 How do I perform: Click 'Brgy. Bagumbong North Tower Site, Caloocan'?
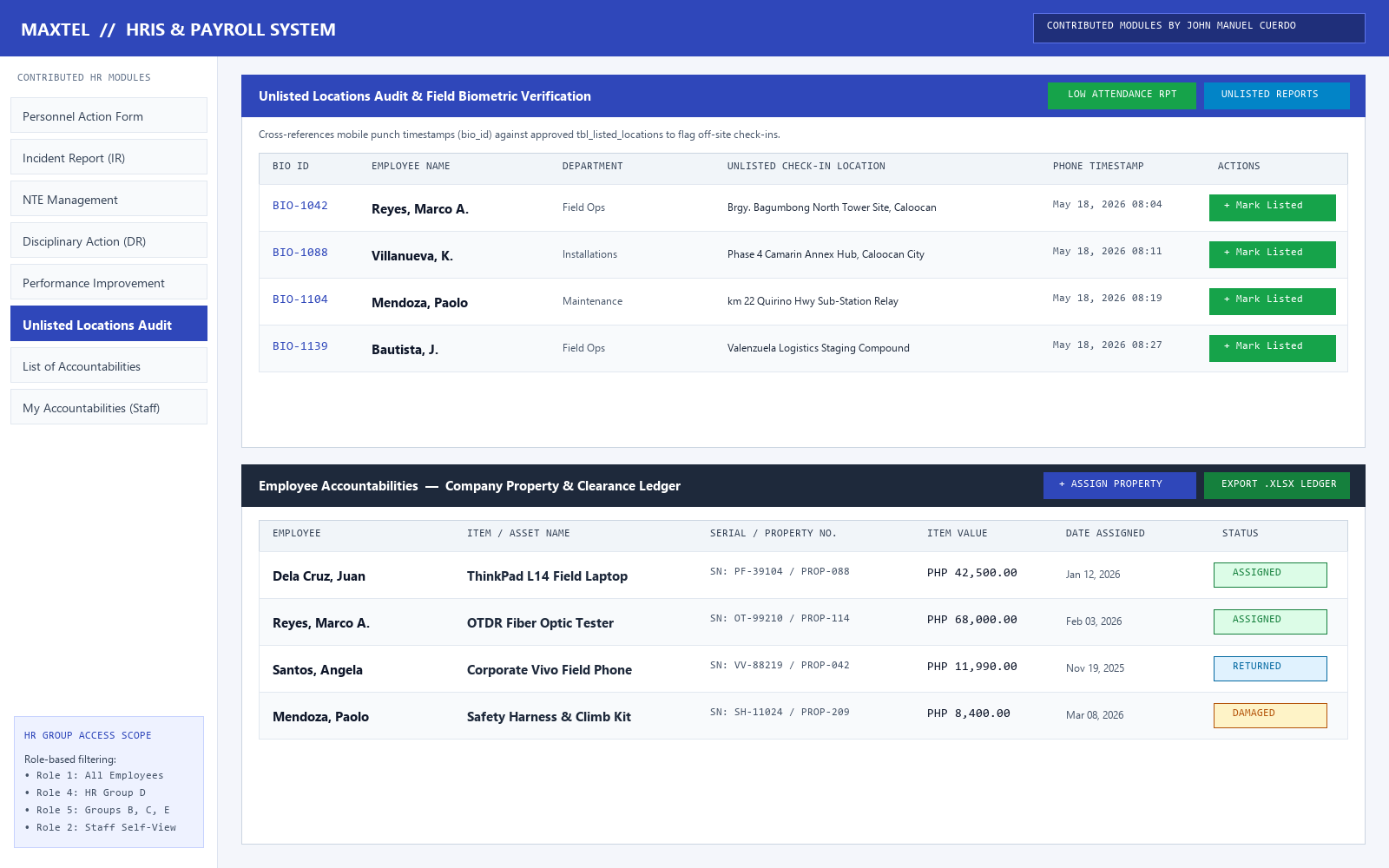[832, 207]
